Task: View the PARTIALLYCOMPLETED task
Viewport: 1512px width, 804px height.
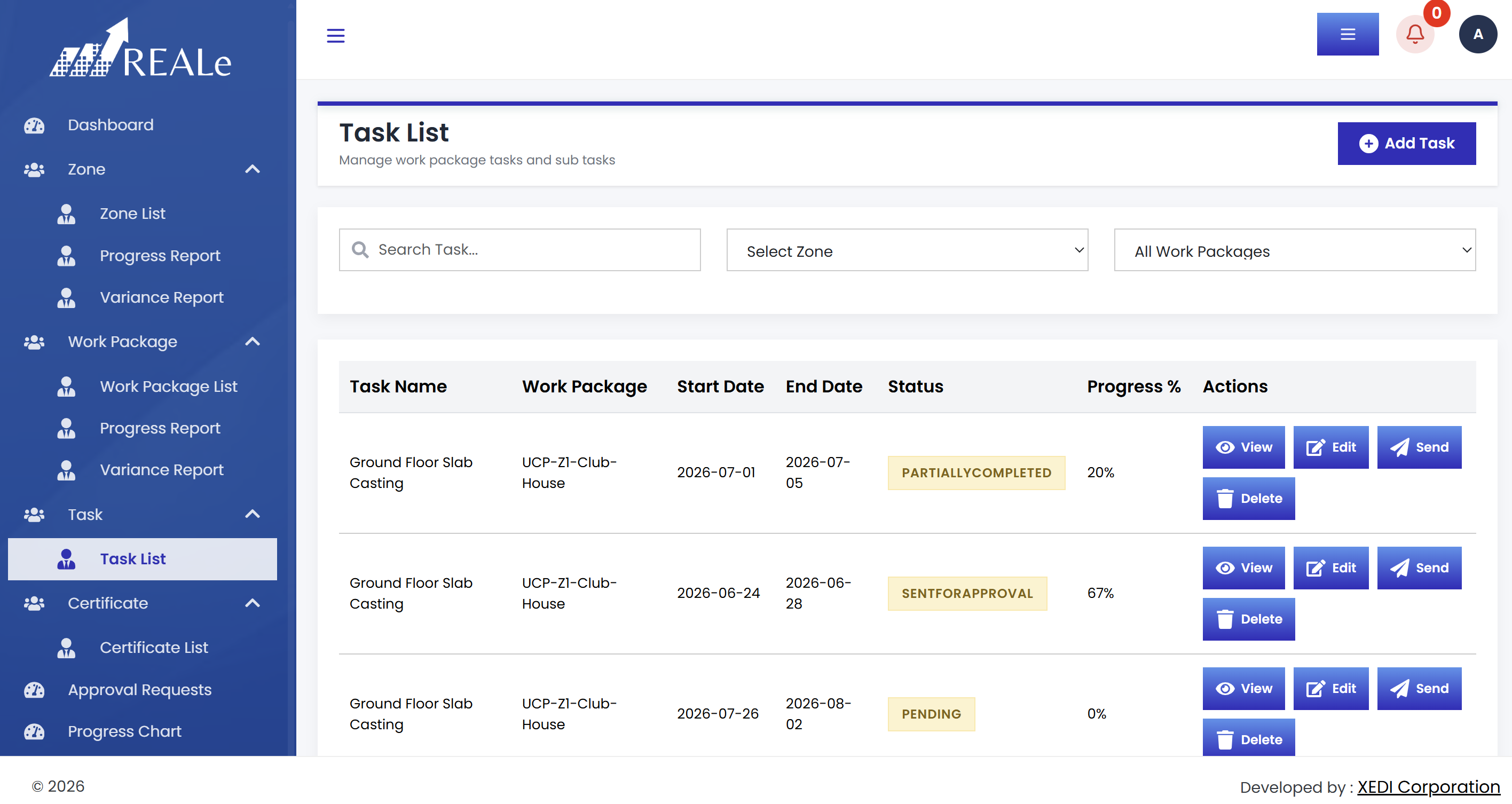Action: click(x=1243, y=448)
